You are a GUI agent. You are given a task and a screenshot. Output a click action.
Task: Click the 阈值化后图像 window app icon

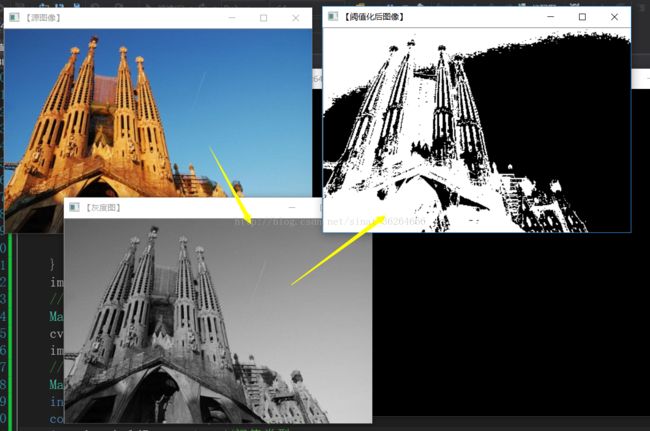[x=333, y=17]
